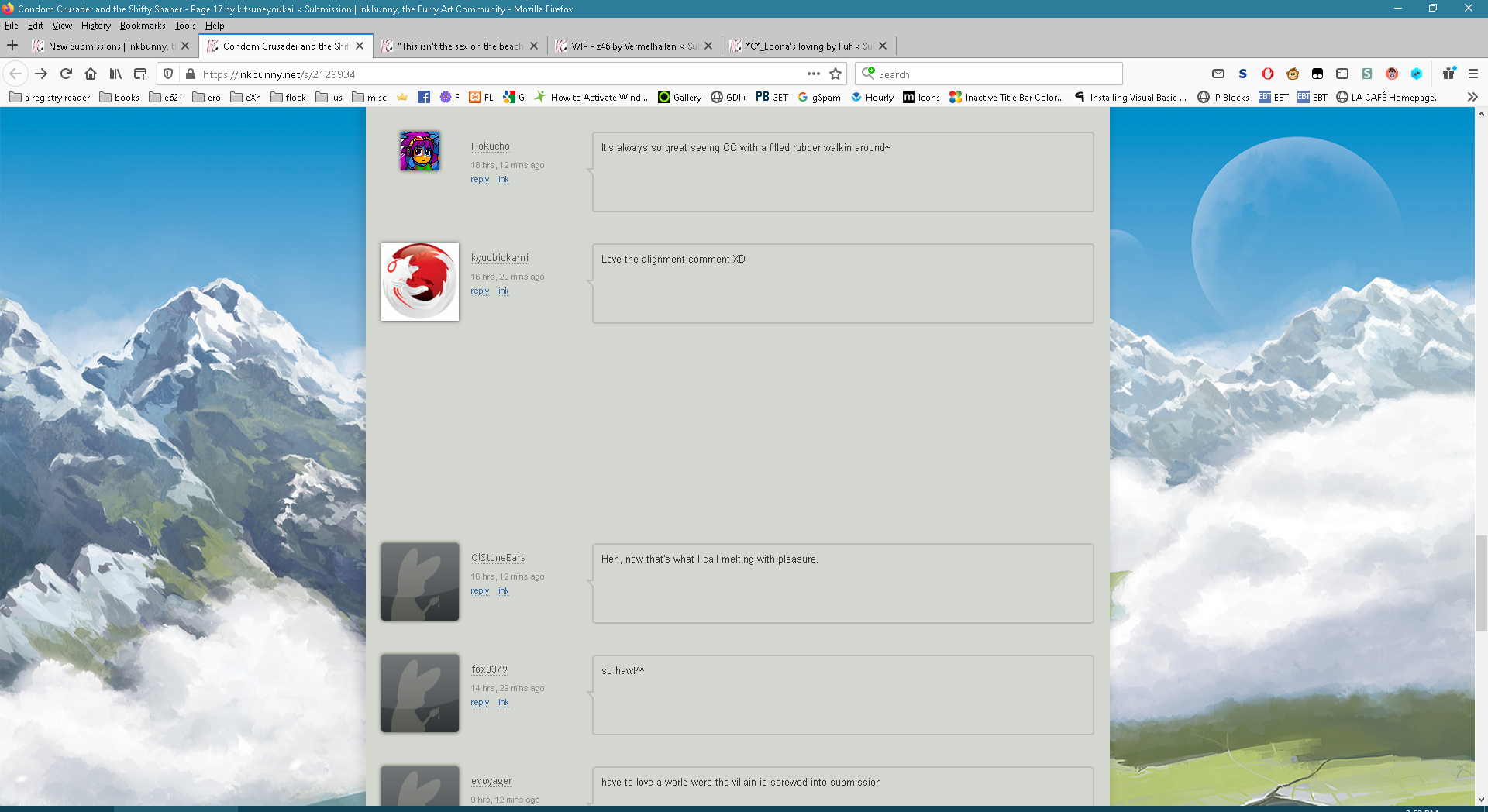Image resolution: width=1488 pixels, height=812 pixels.
Task: Open the Bookmarks menu
Action: [143, 26]
